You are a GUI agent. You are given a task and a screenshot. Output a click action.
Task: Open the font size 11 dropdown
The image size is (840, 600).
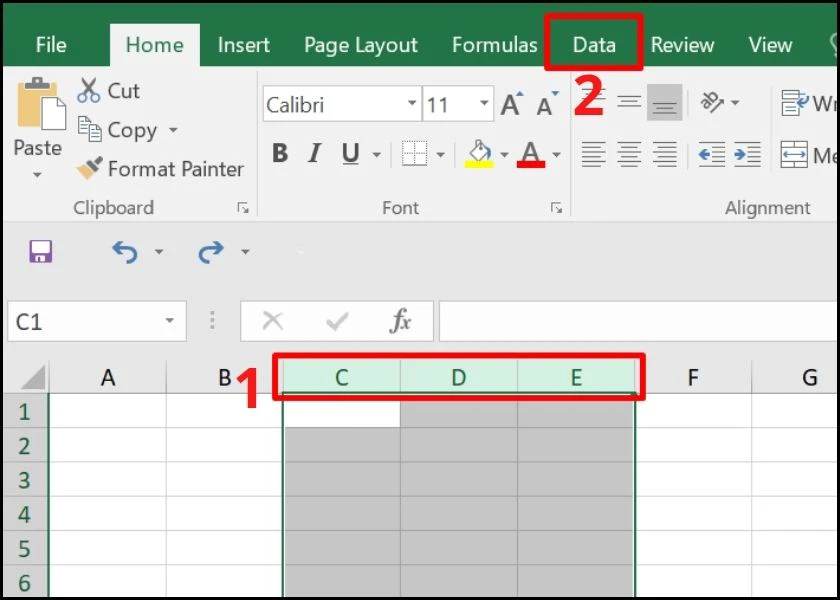[484, 103]
